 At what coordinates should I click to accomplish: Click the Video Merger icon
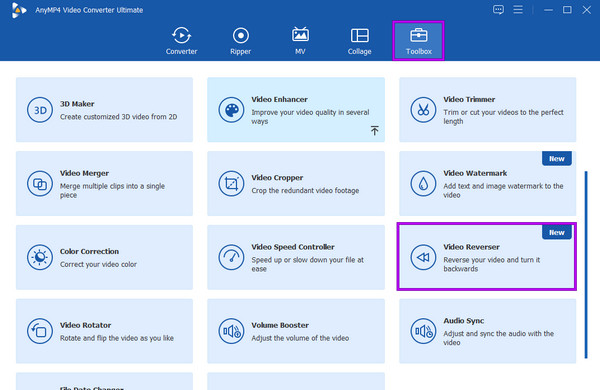point(40,184)
